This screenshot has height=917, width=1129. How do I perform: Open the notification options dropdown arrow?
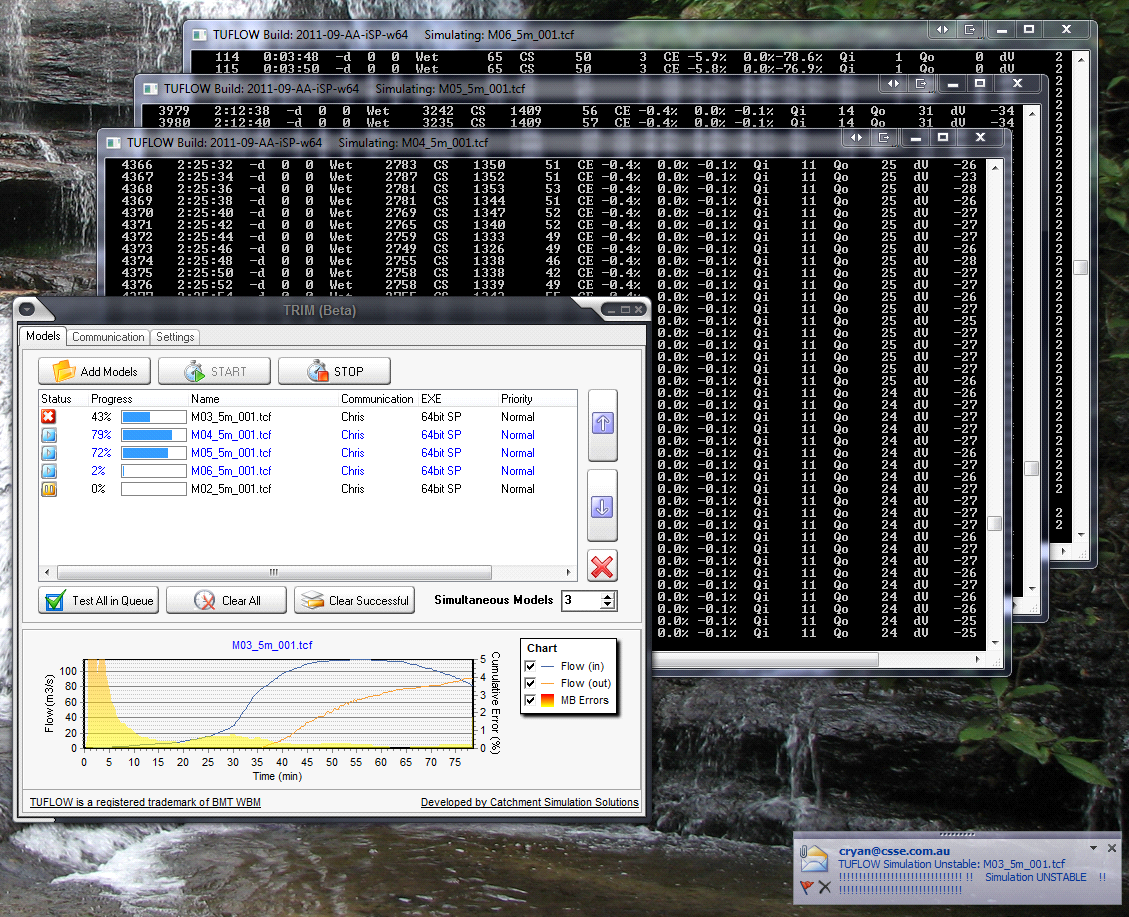coord(1094,848)
